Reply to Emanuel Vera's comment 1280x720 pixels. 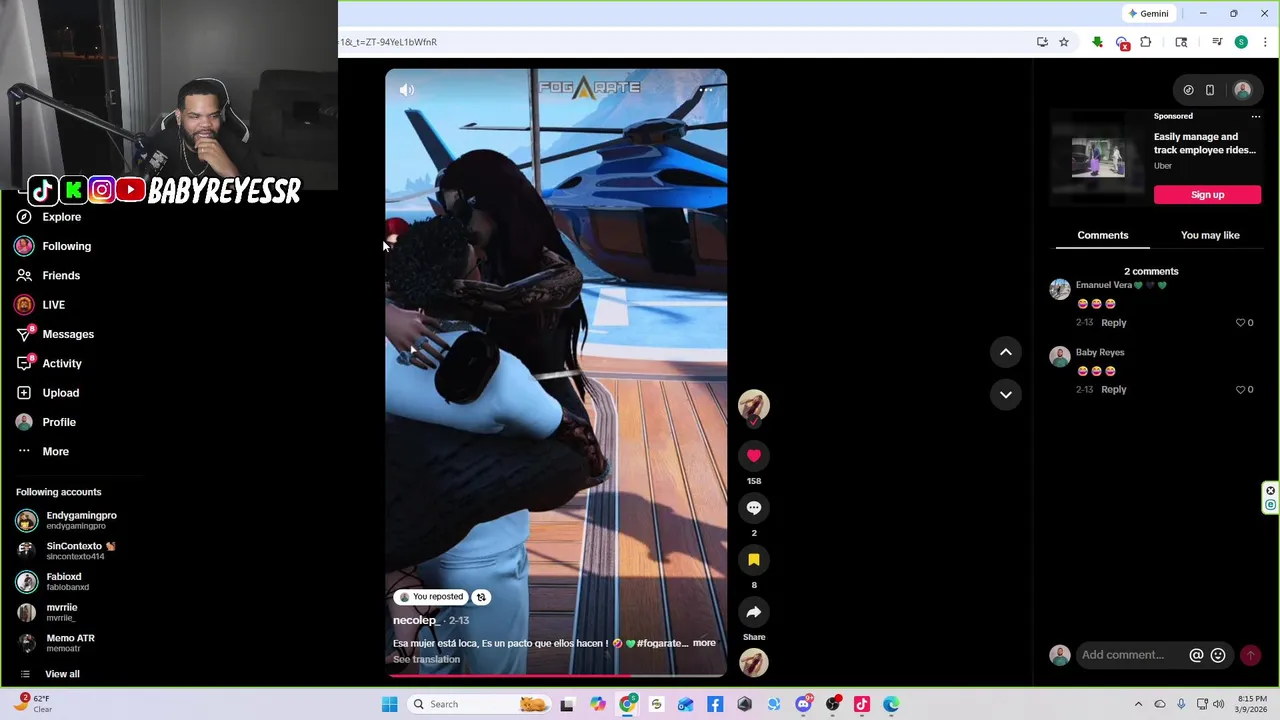(x=1113, y=323)
